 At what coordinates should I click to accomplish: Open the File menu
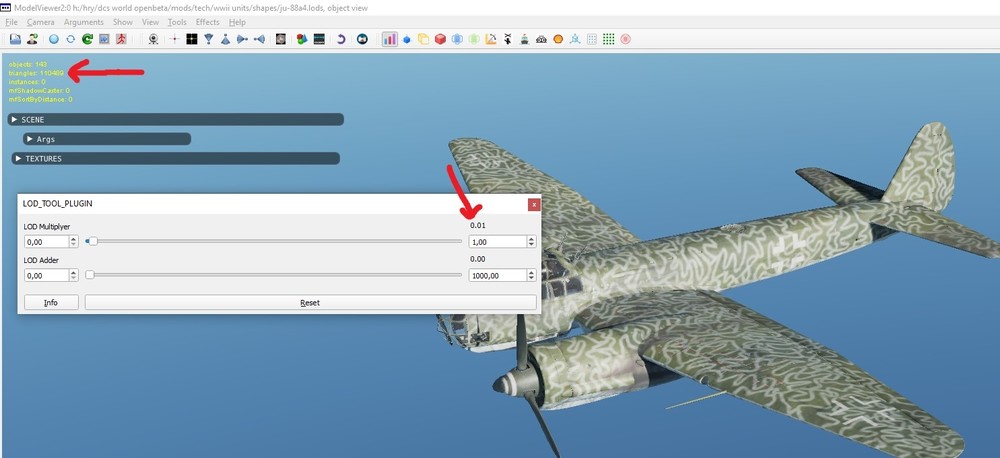[11, 22]
